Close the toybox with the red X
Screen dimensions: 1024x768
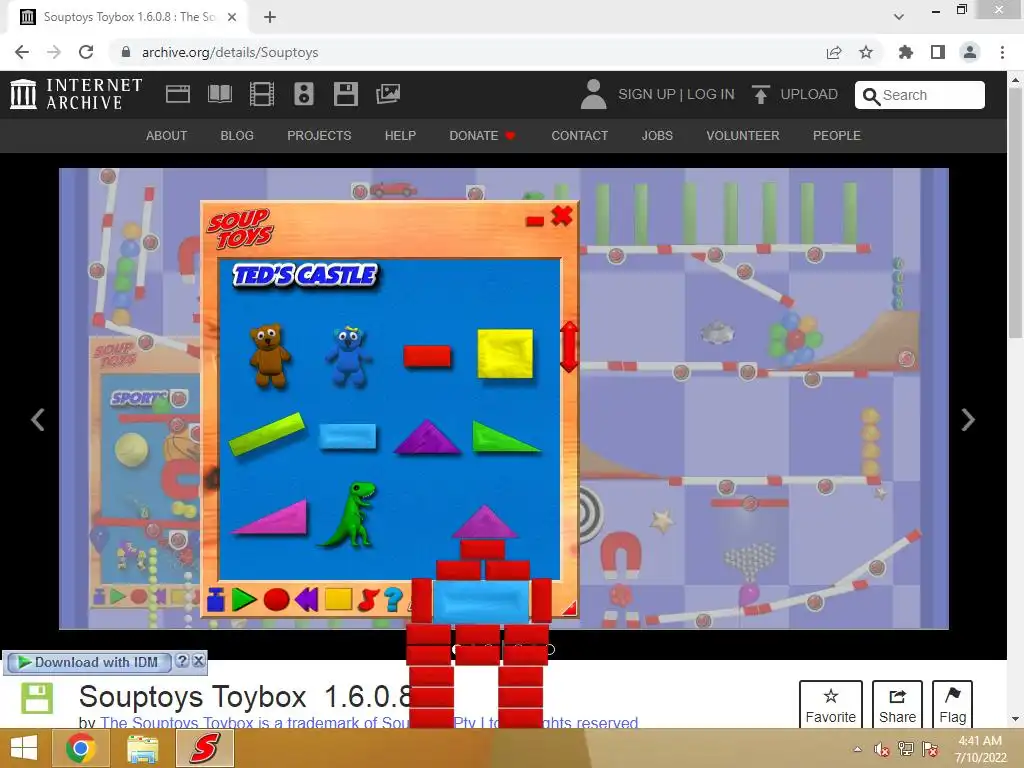[562, 216]
